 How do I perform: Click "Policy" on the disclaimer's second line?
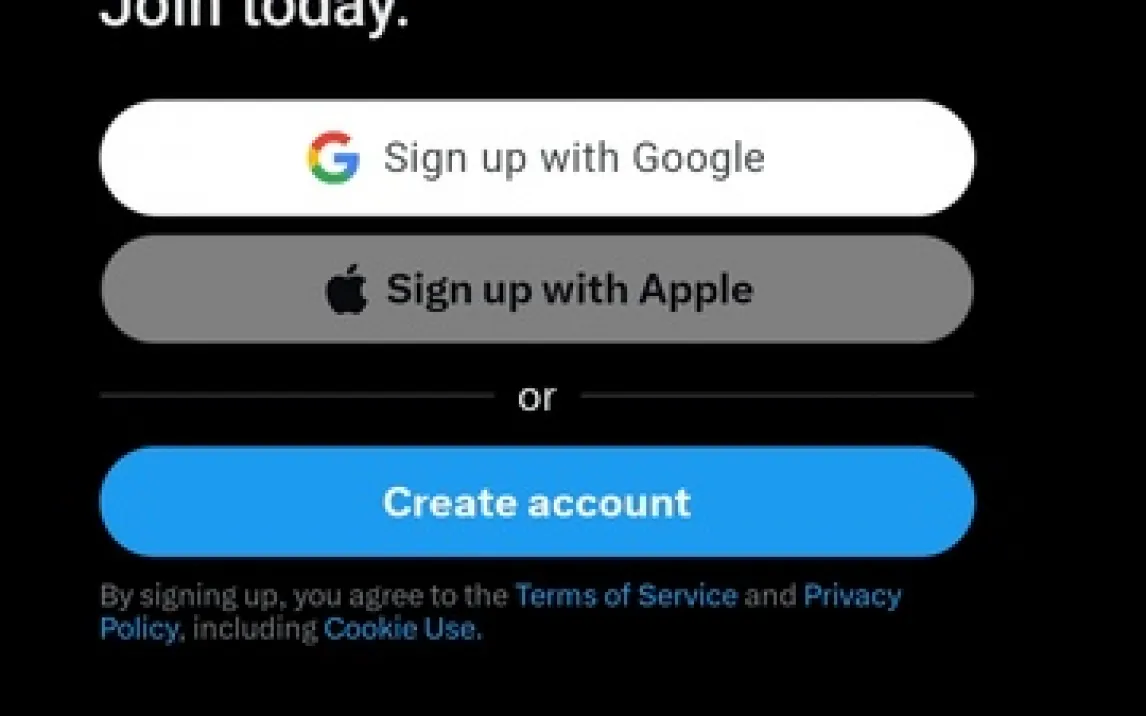pos(140,629)
